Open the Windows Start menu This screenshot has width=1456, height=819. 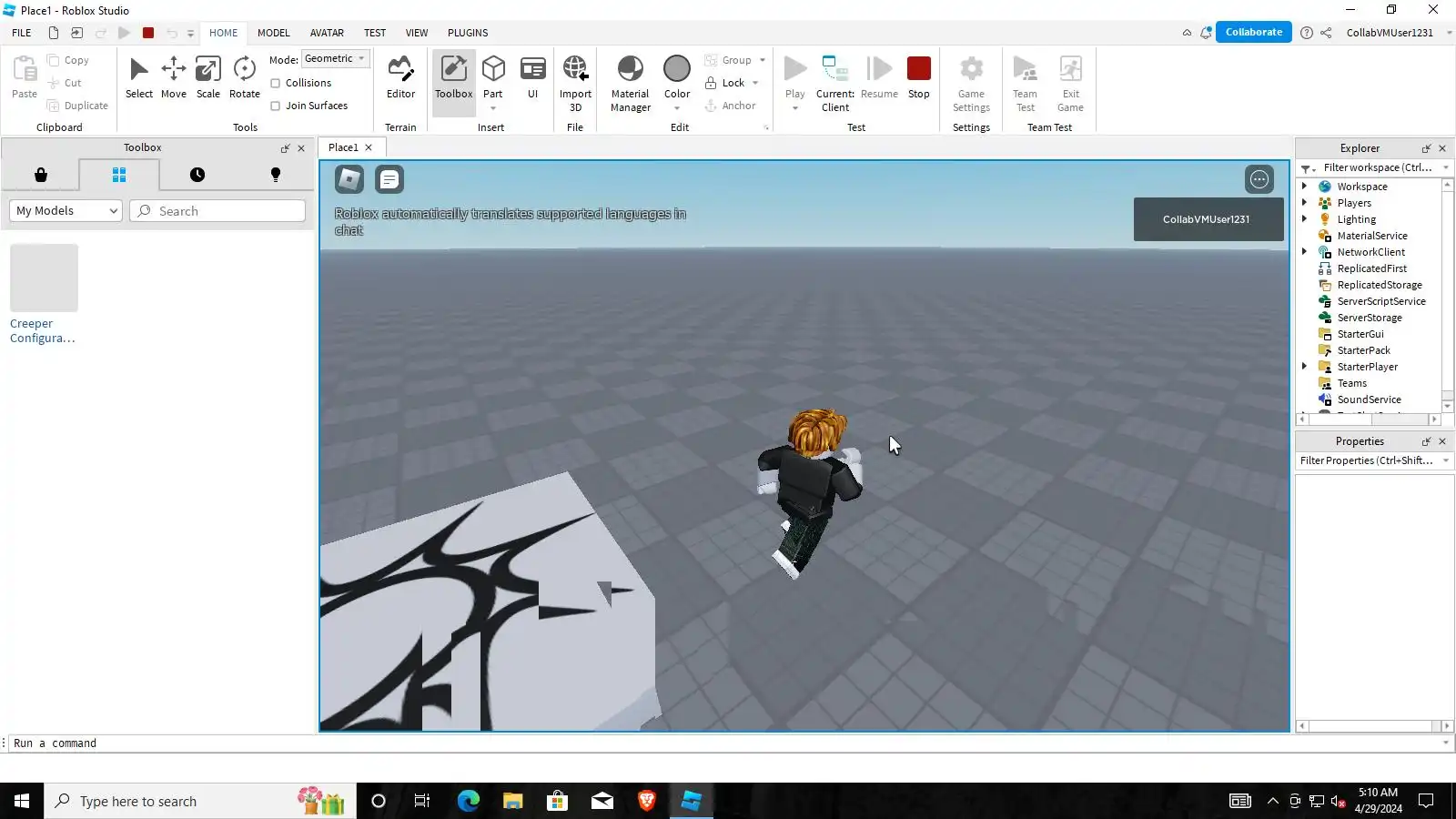click(22, 801)
